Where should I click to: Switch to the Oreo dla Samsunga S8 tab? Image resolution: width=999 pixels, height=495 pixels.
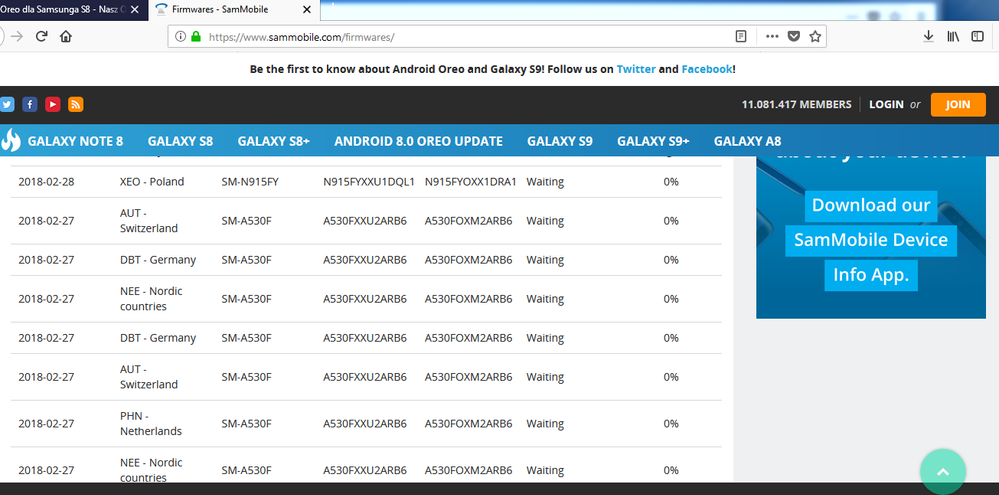click(x=65, y=9)
